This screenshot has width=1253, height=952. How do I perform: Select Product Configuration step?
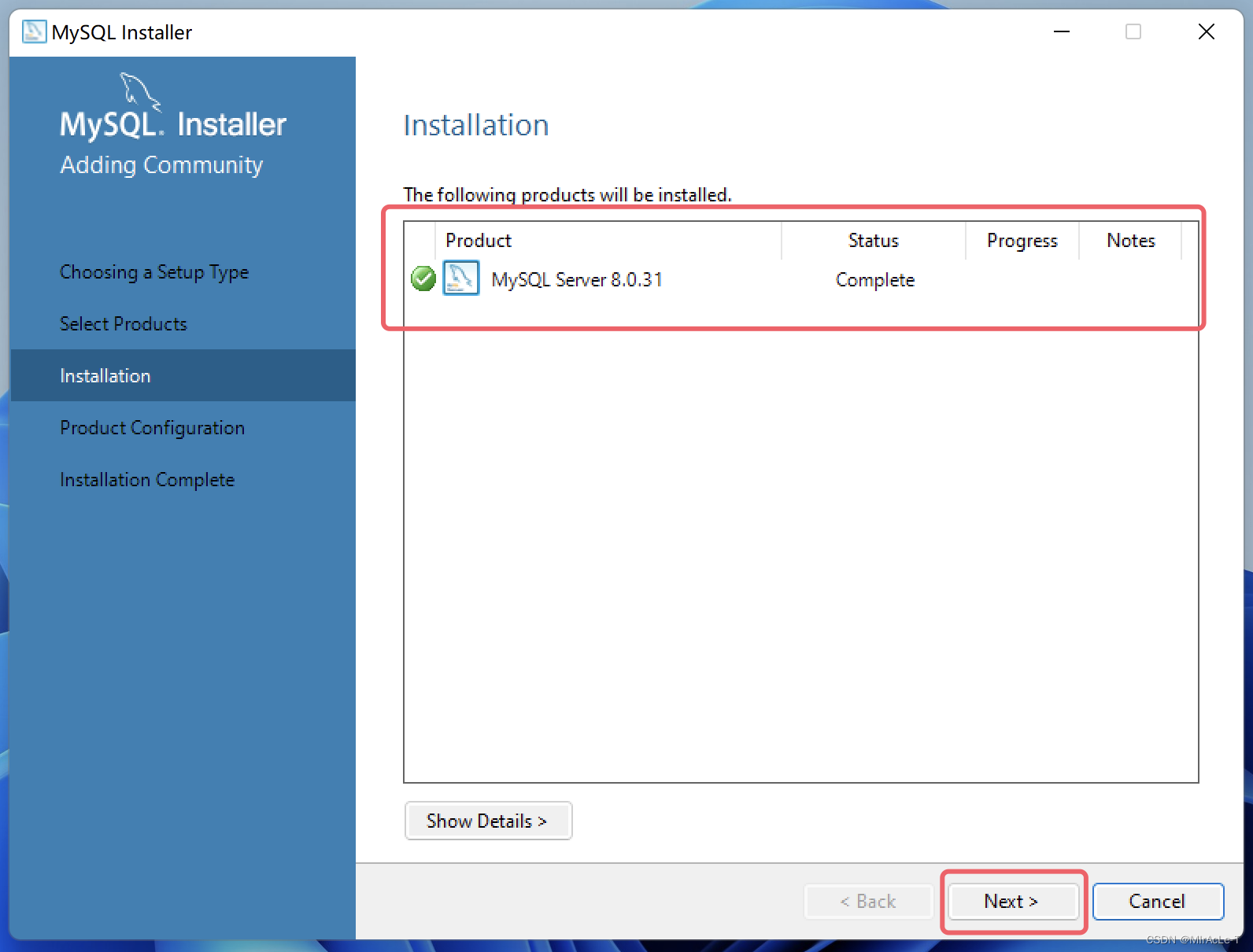153,428
